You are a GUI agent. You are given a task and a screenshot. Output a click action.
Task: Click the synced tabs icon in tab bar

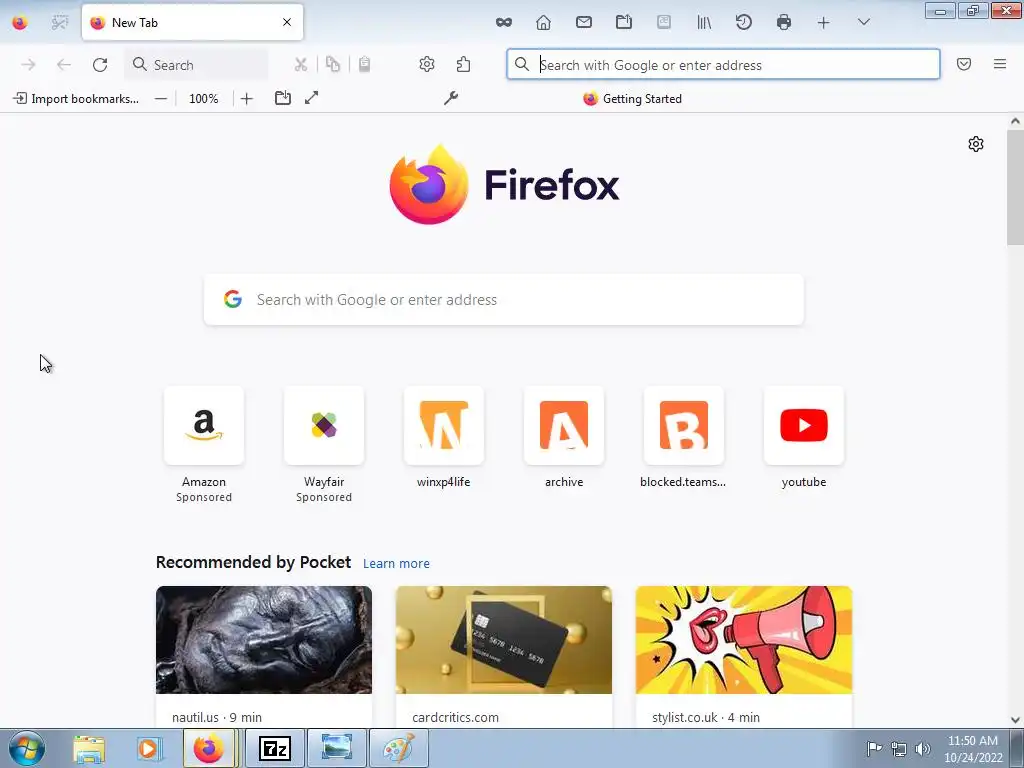point(624,23)
